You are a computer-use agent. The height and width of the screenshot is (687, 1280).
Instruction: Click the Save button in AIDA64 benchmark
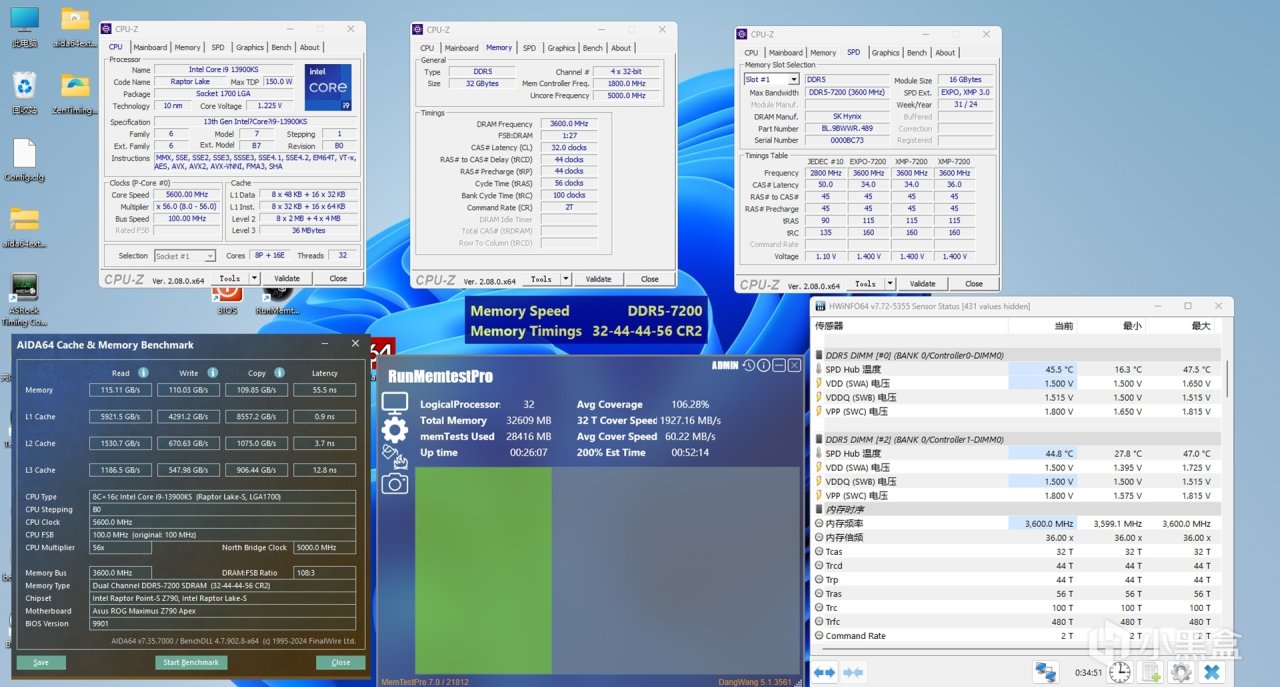tap(41, 662)
